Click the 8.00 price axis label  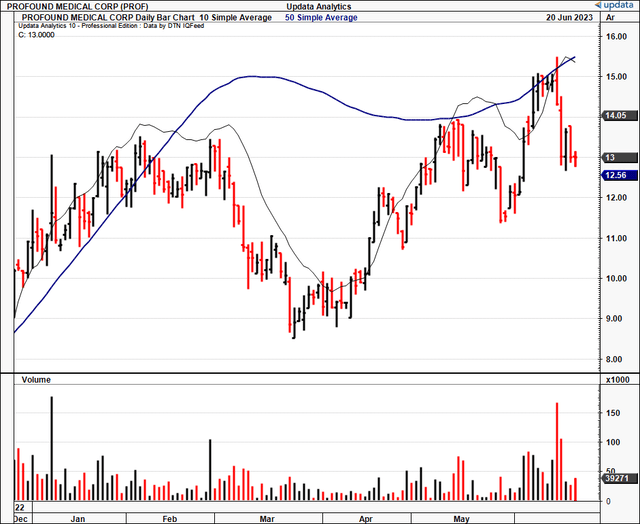[x=616, y=360]
